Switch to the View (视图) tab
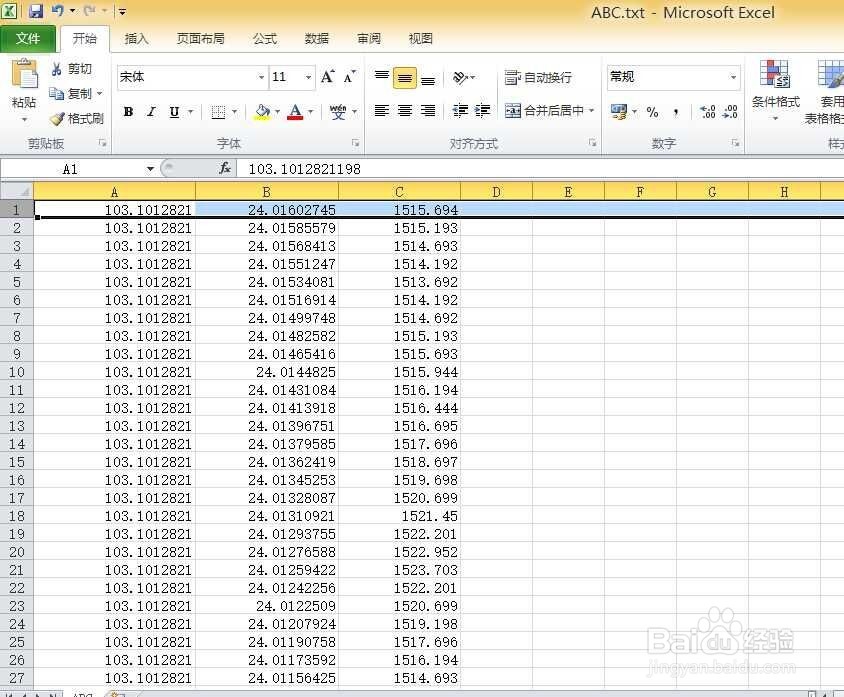This screenshot has height=697, width=844. coord(420,39)
